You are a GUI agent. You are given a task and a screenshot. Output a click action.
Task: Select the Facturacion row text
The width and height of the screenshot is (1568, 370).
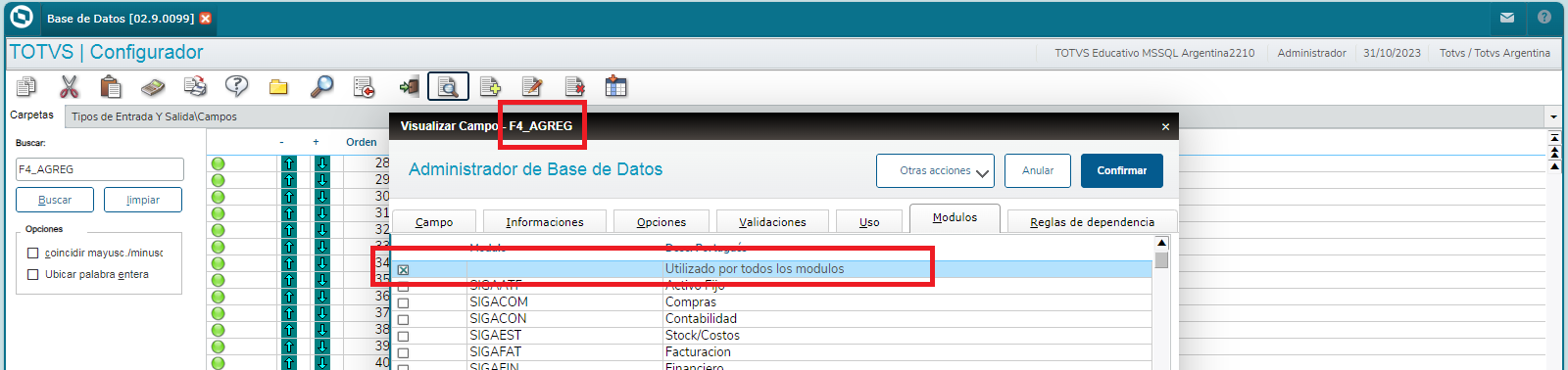click(x=698, y=352)
